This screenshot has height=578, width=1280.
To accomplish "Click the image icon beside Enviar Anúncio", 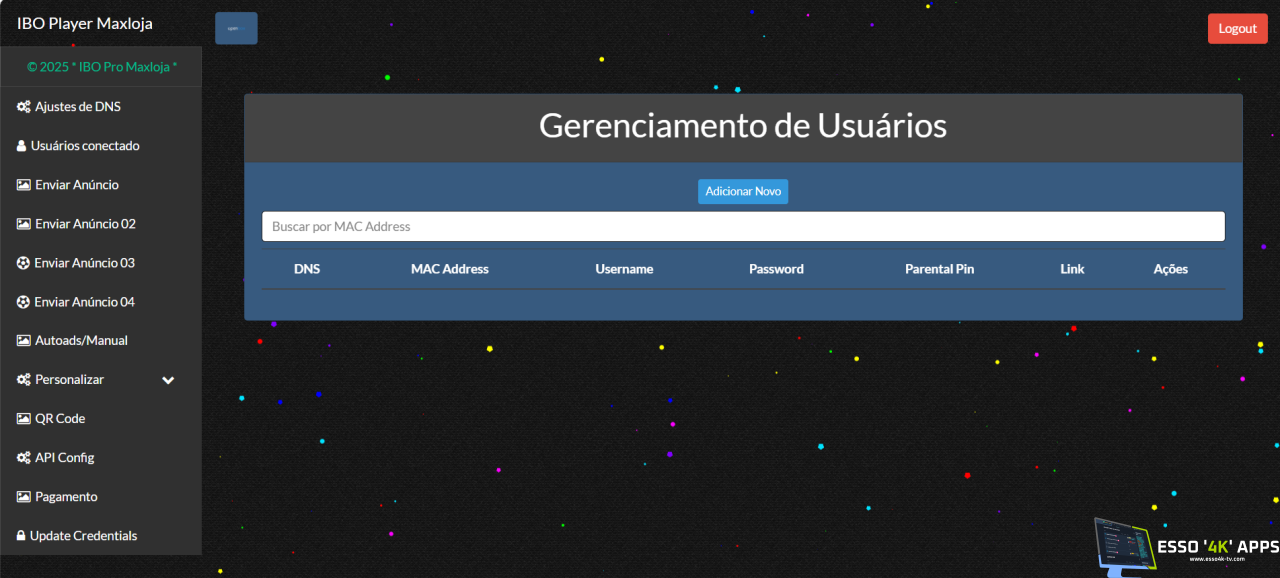I will click(x=23, y=185).
